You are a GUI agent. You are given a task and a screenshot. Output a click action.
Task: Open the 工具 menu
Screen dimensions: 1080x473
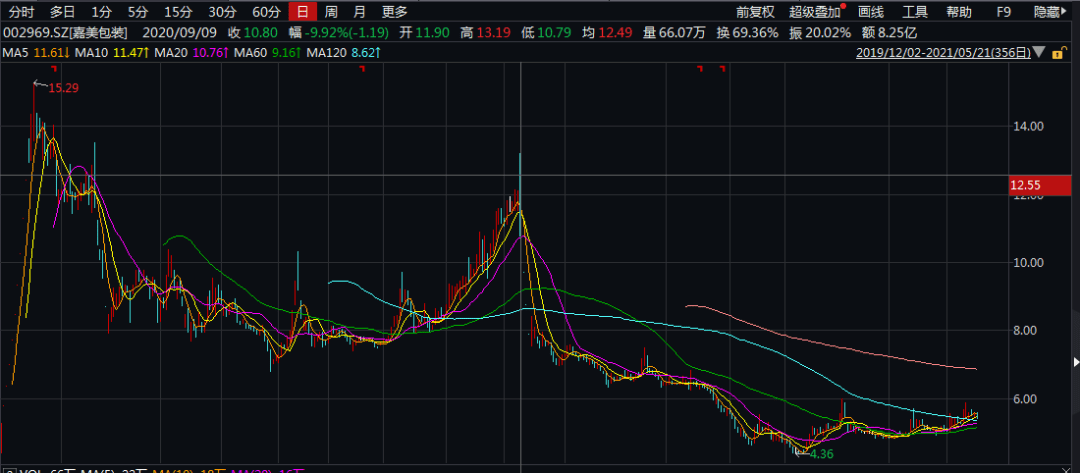[915, 12]
